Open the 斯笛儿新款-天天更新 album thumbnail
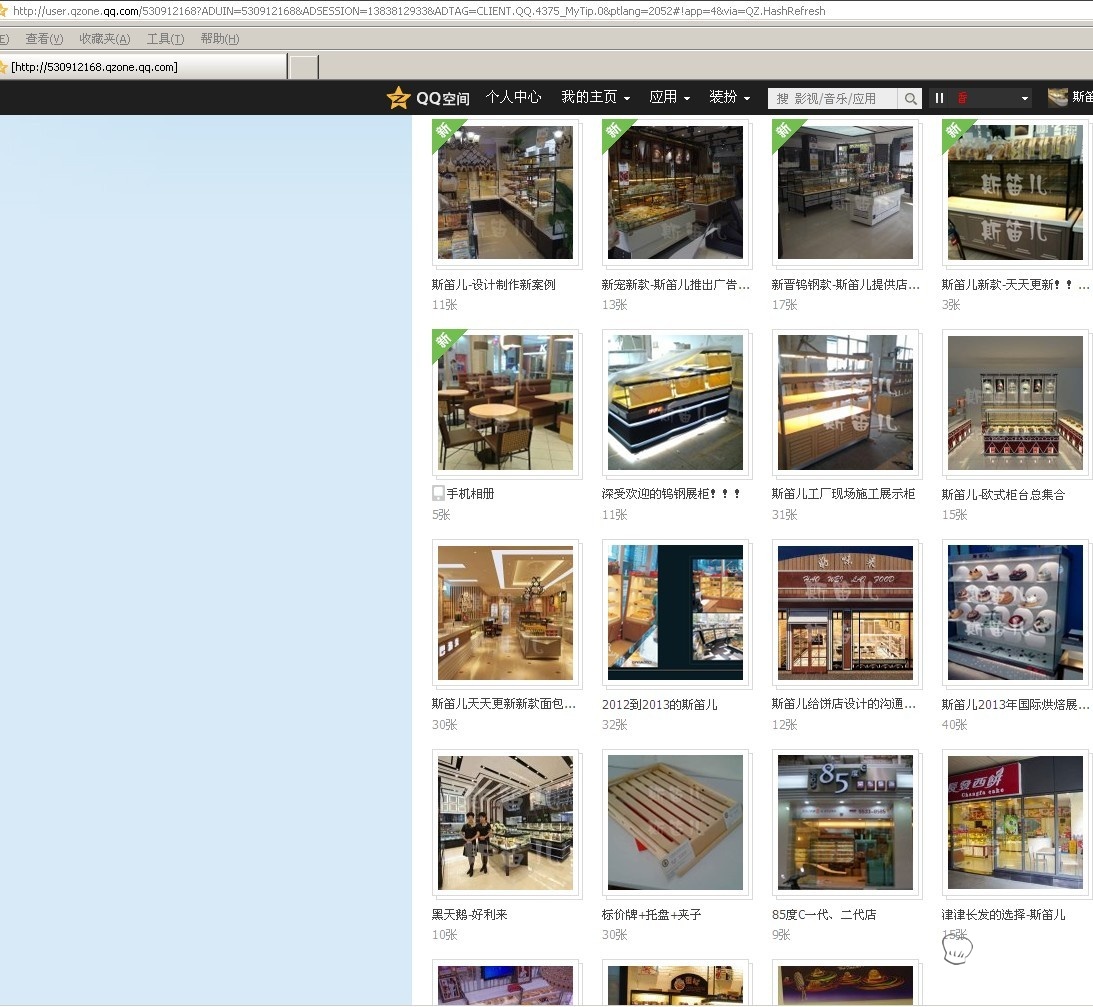Screen dimensions: 1093x1007 [x=1016, y=192]
